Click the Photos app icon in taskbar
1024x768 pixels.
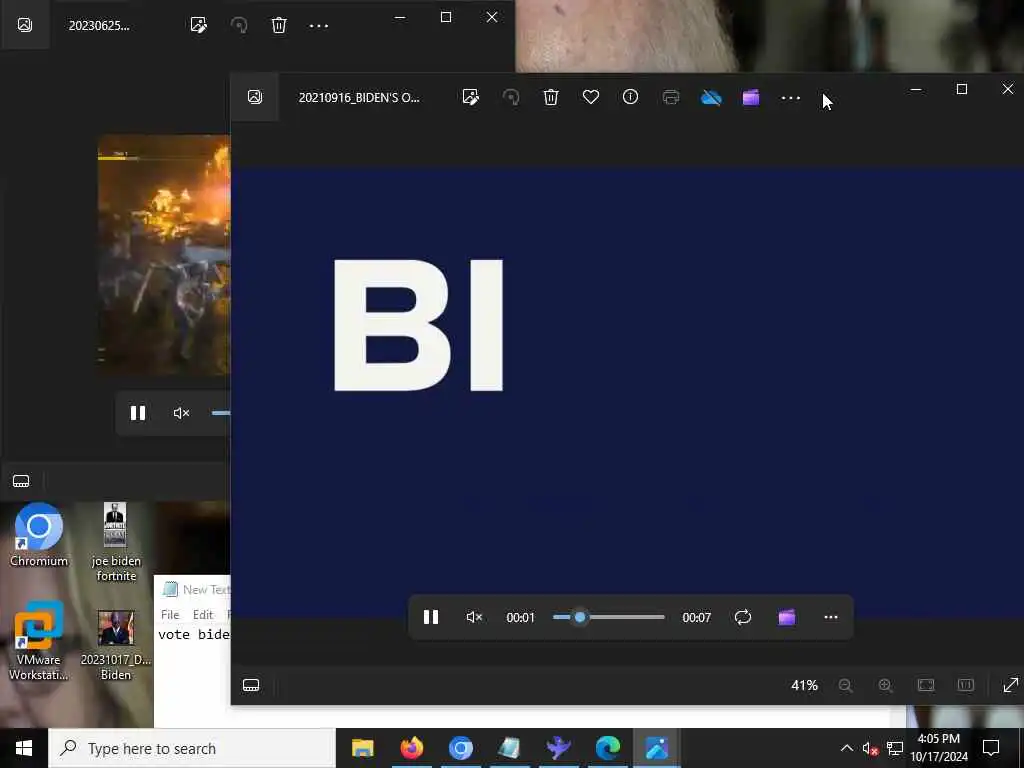click(x=656, y=748)
